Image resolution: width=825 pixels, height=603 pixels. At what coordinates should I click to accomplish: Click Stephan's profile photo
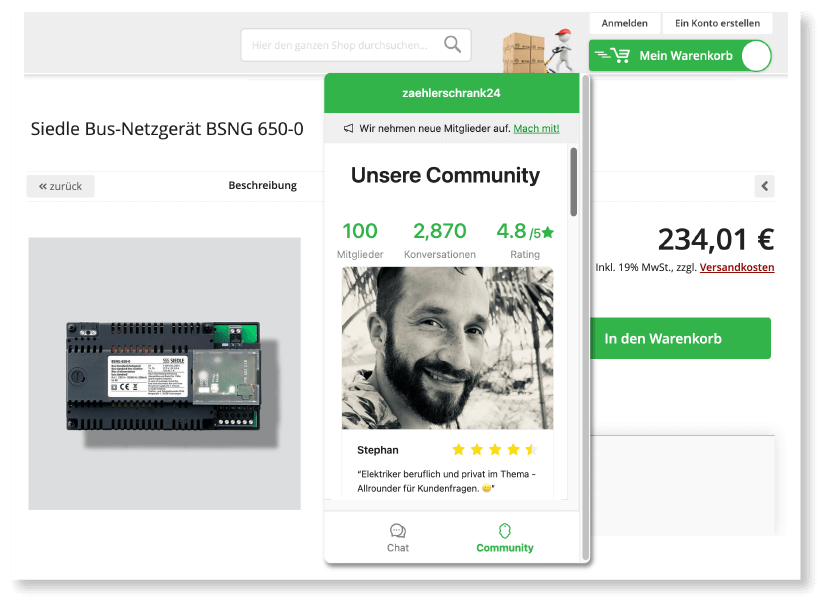[447, 348]
